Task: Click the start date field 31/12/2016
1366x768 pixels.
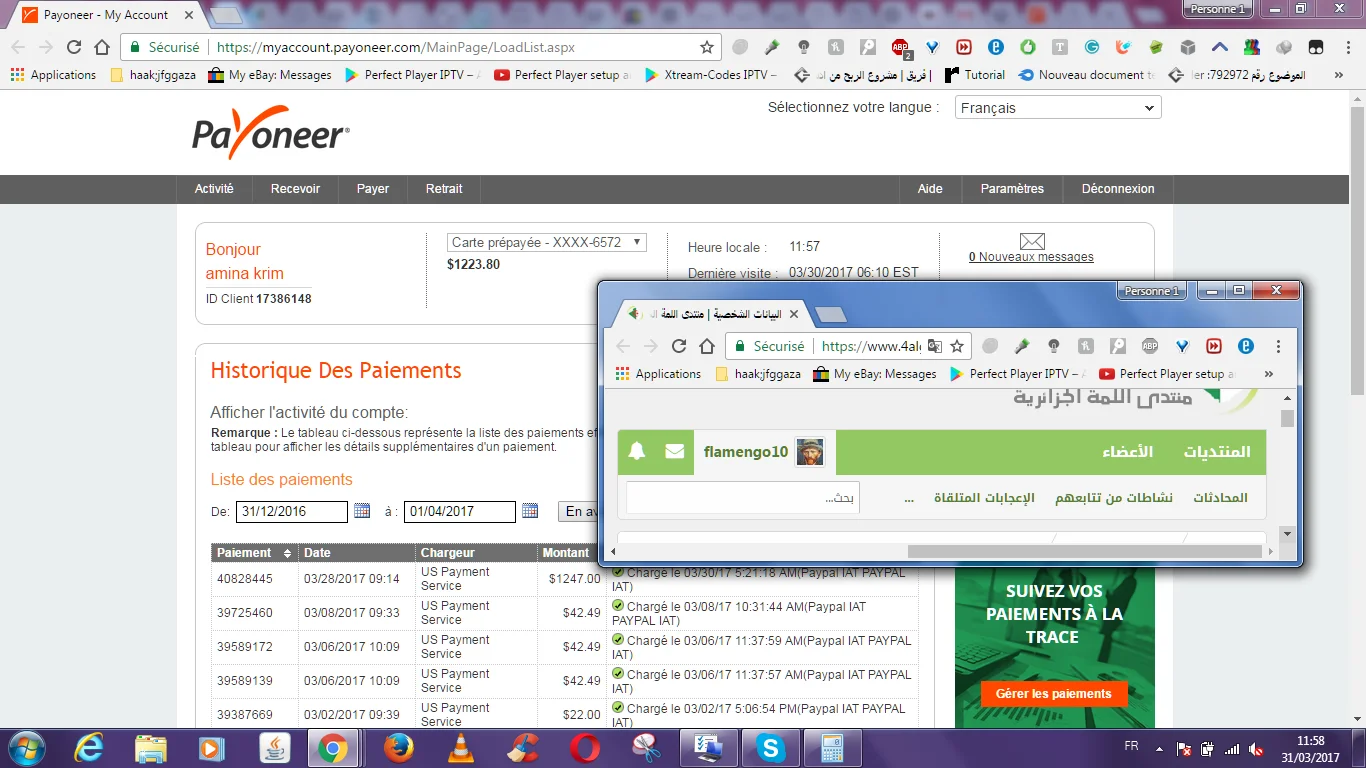Action: pyautogui.click(x=292, y=511)
